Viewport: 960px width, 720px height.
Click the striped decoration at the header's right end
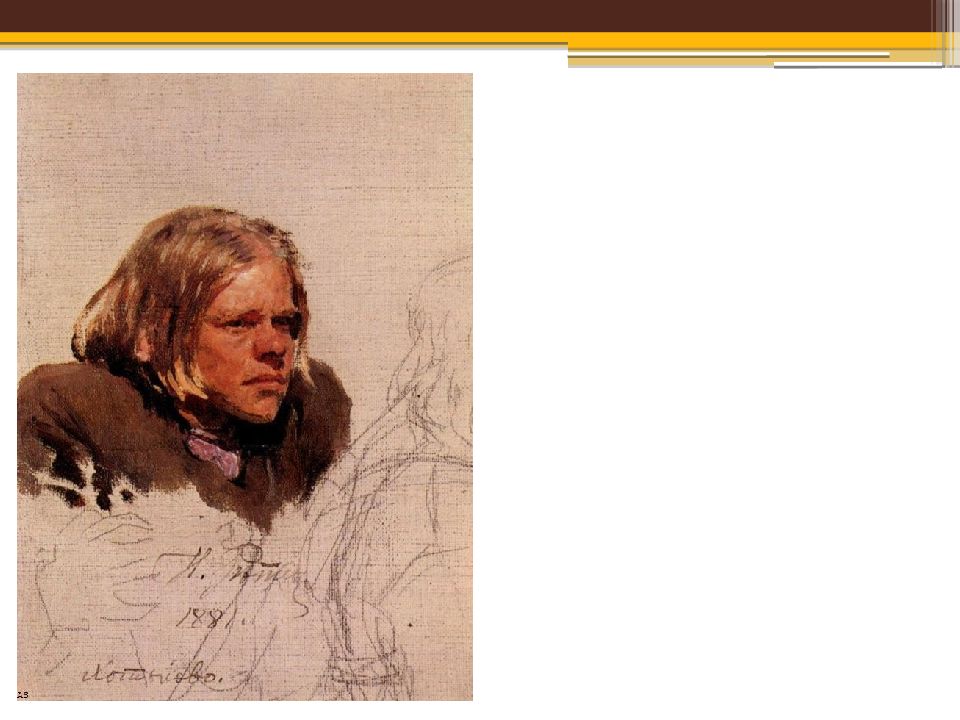pyautogui.click(x=946, y=32)
